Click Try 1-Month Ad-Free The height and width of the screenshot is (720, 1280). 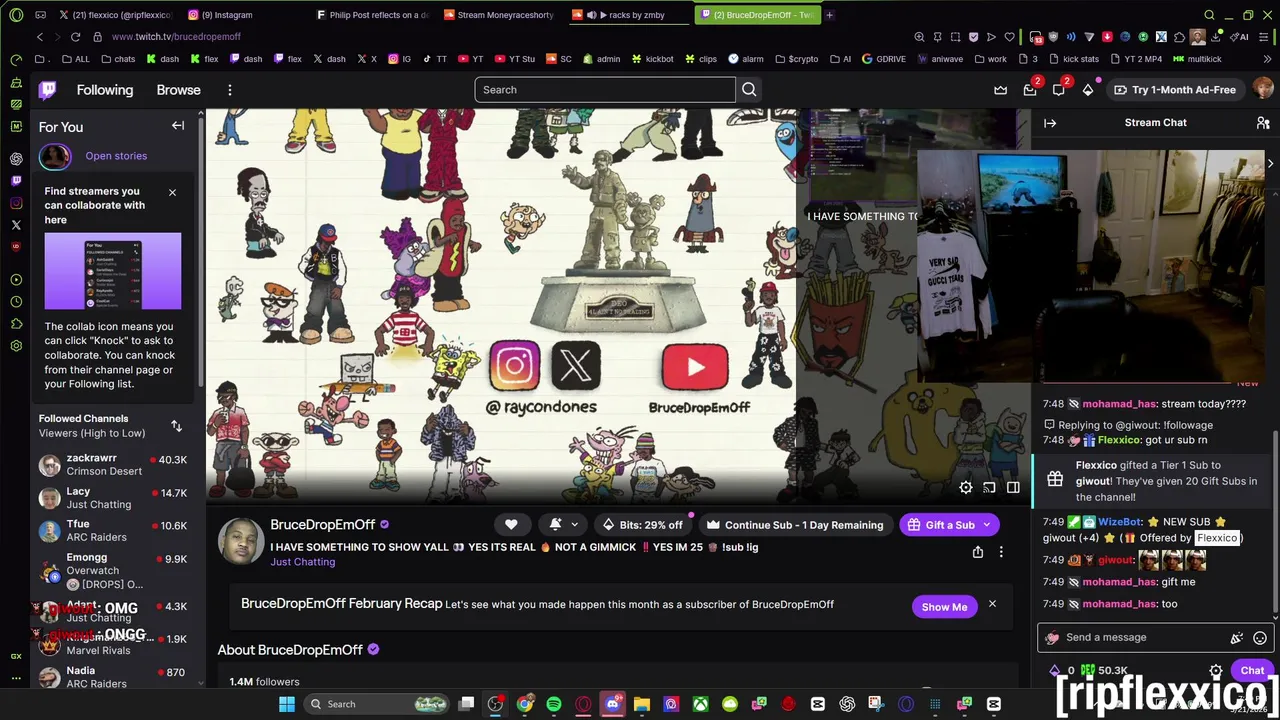[x=1174, y=90]
